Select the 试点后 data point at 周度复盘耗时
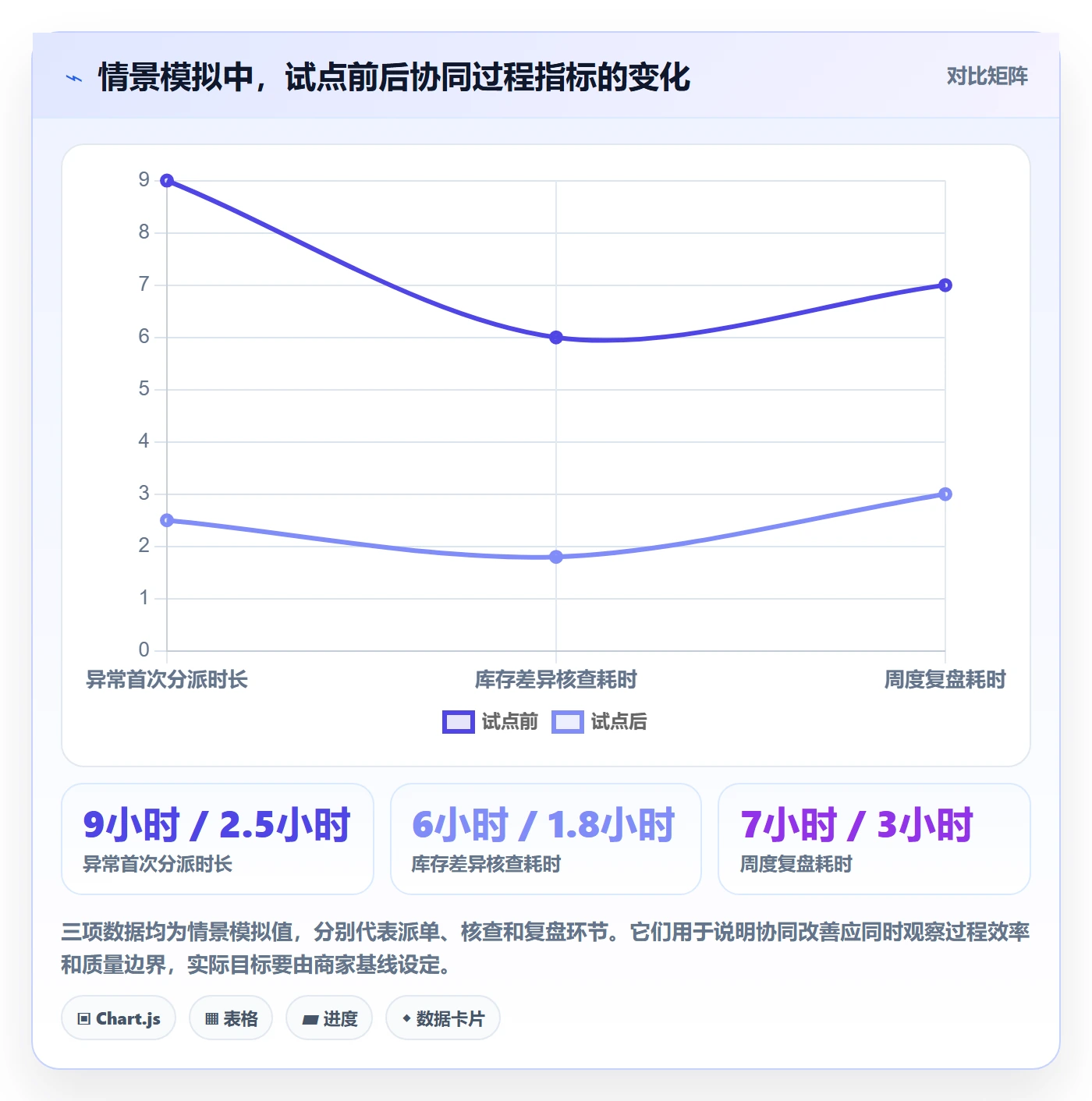 pyautogui.click(x=945, y=494)
